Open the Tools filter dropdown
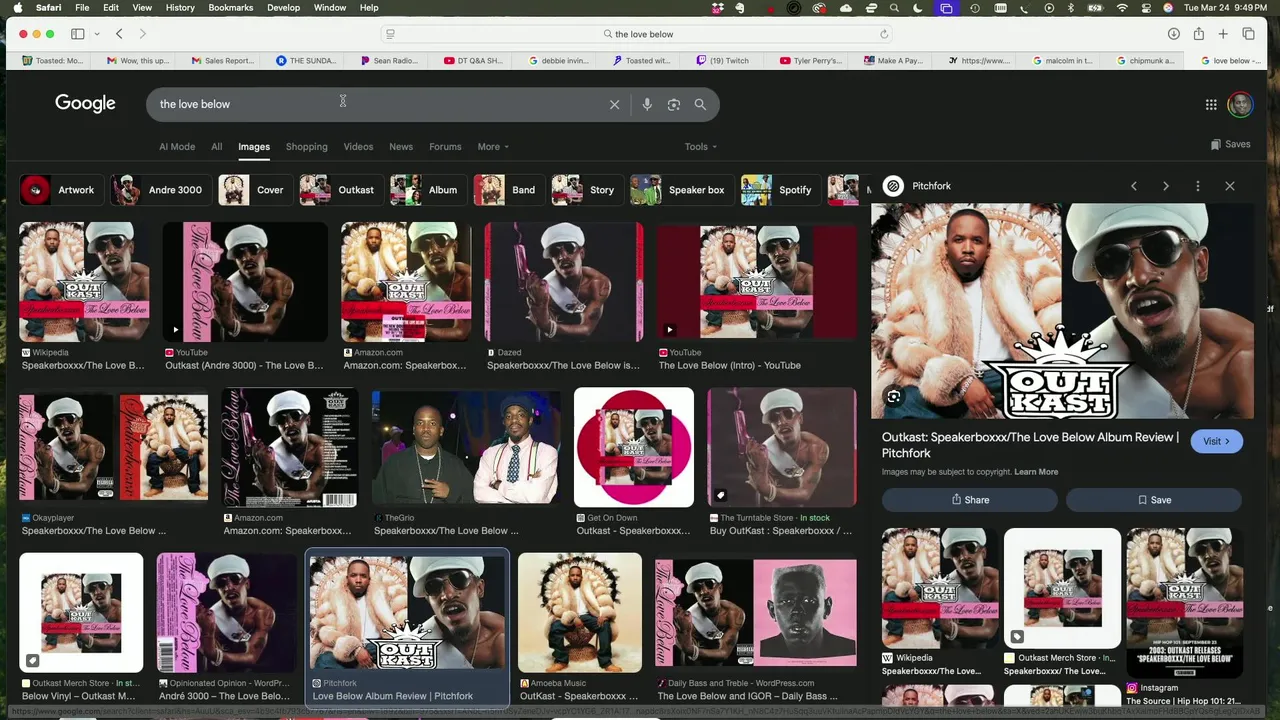Screen dimensions: 1280x720 pyautogui.click(x=700, y=147)
